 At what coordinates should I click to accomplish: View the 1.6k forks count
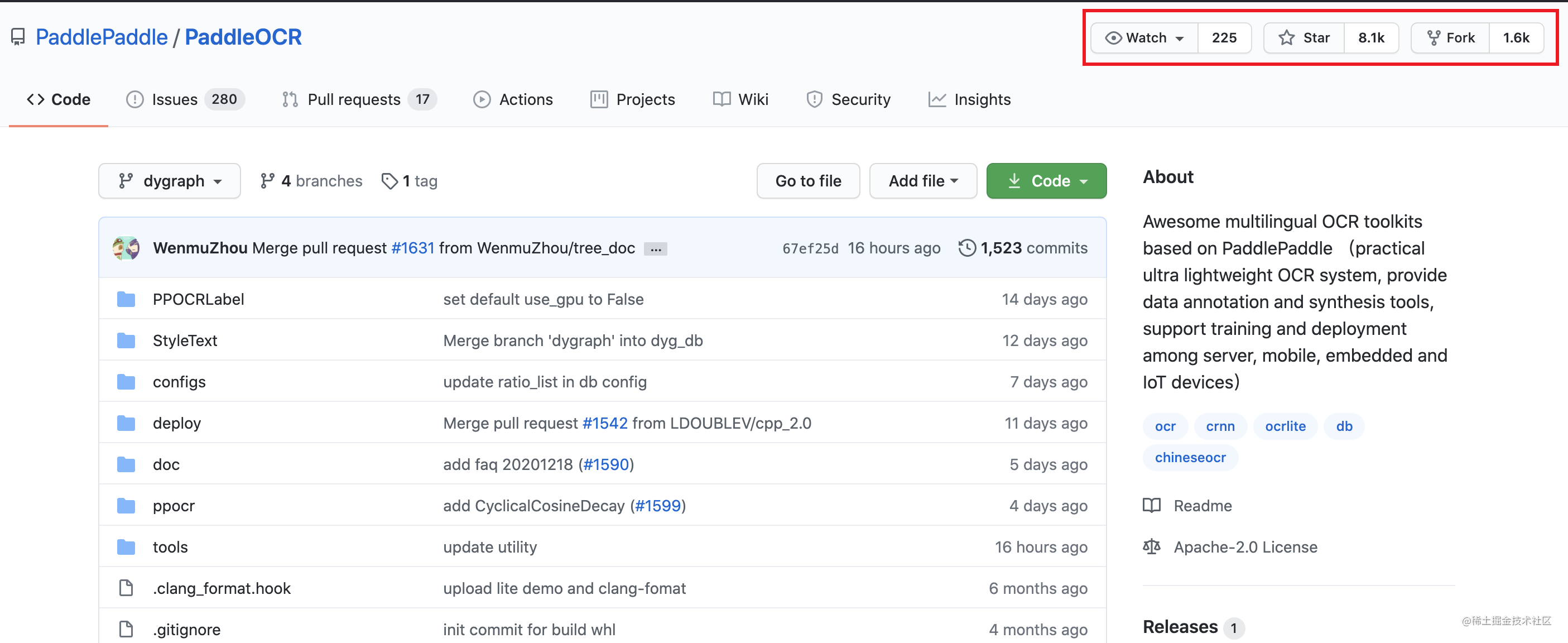(1516, 38)
